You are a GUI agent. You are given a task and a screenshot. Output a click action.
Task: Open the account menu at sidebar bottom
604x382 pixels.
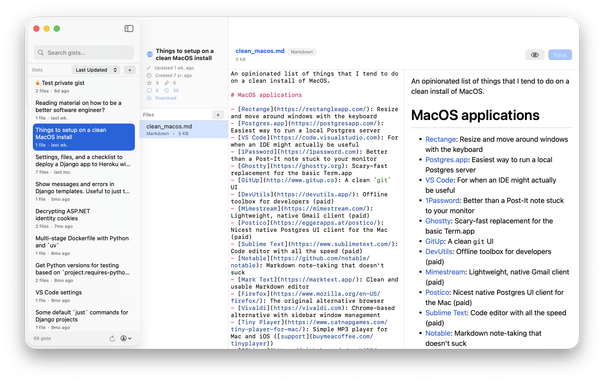point(126,338)
